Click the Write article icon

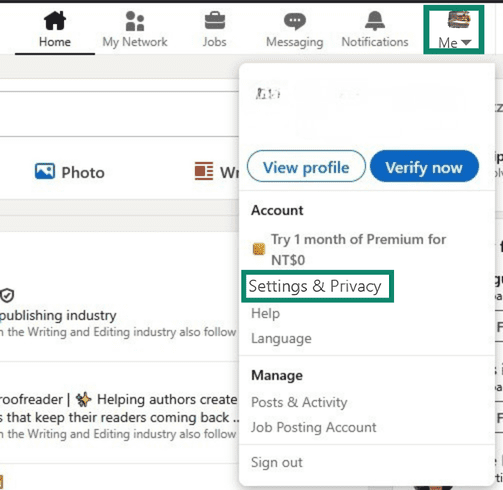point(204,171)
